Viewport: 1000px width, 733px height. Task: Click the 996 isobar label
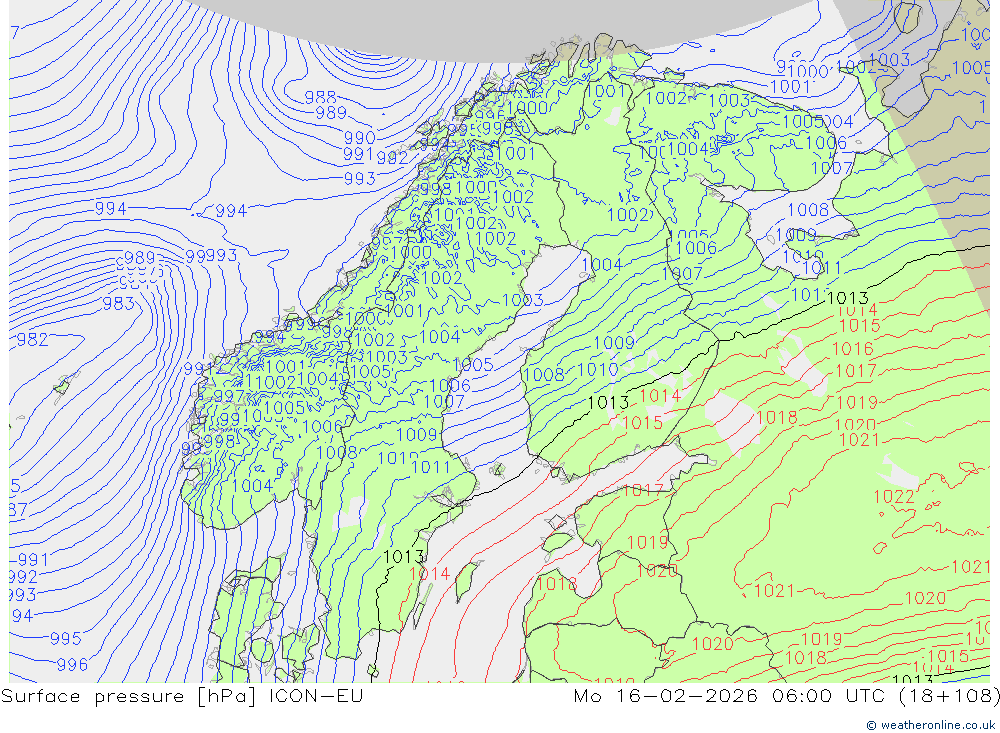tap(72, 665)
